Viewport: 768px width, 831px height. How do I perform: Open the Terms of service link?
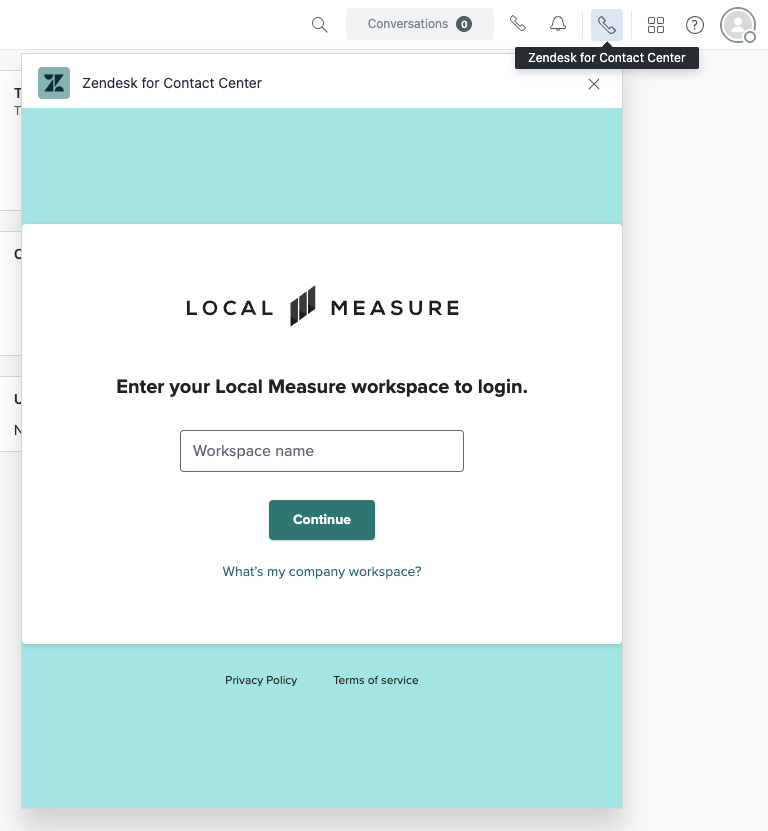tap(376, 680)
